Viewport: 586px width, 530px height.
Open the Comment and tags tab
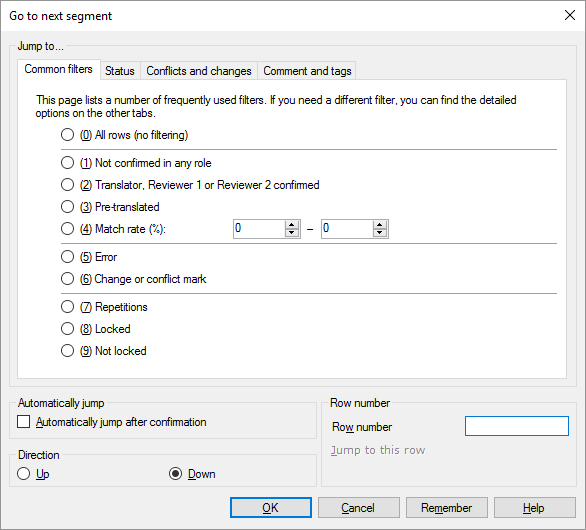click(x=307, y=71)
